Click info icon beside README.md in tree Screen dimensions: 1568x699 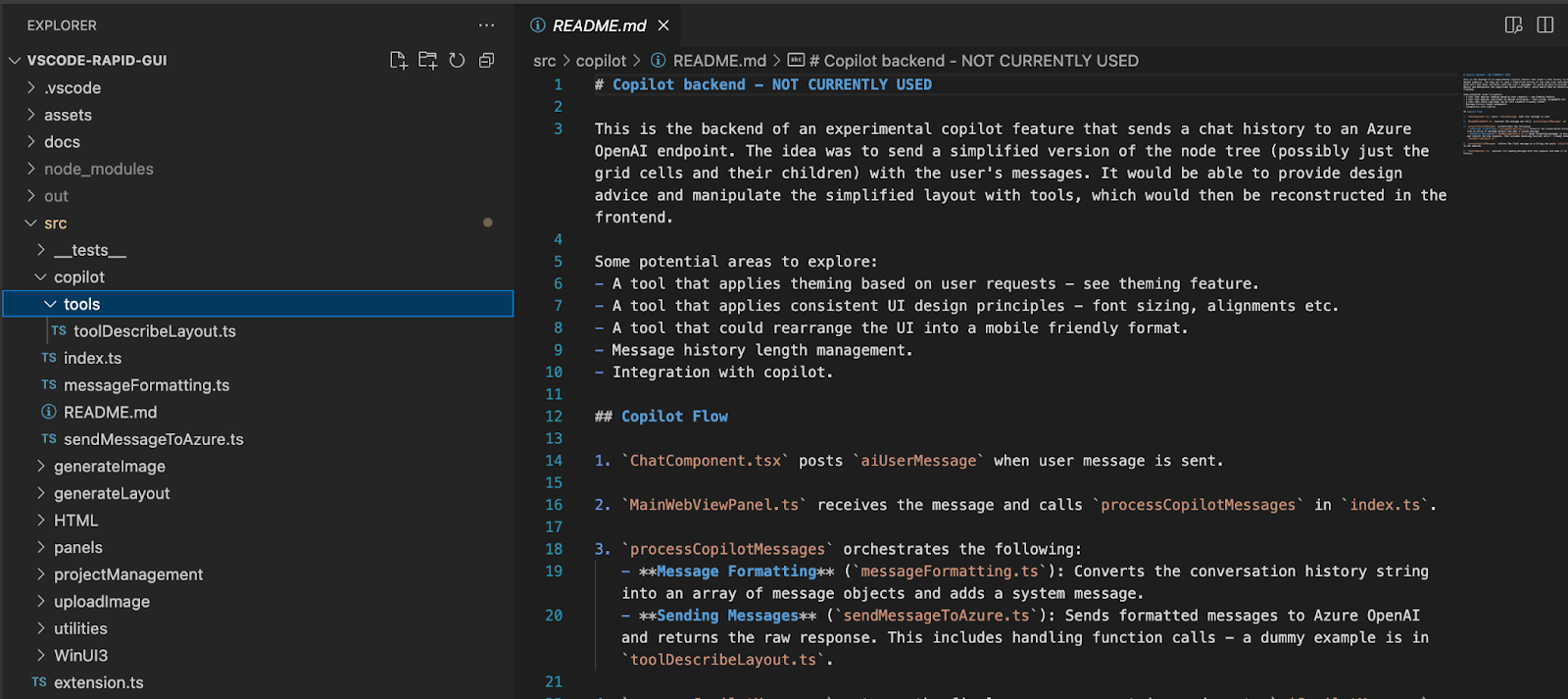[x=49, y=412]
